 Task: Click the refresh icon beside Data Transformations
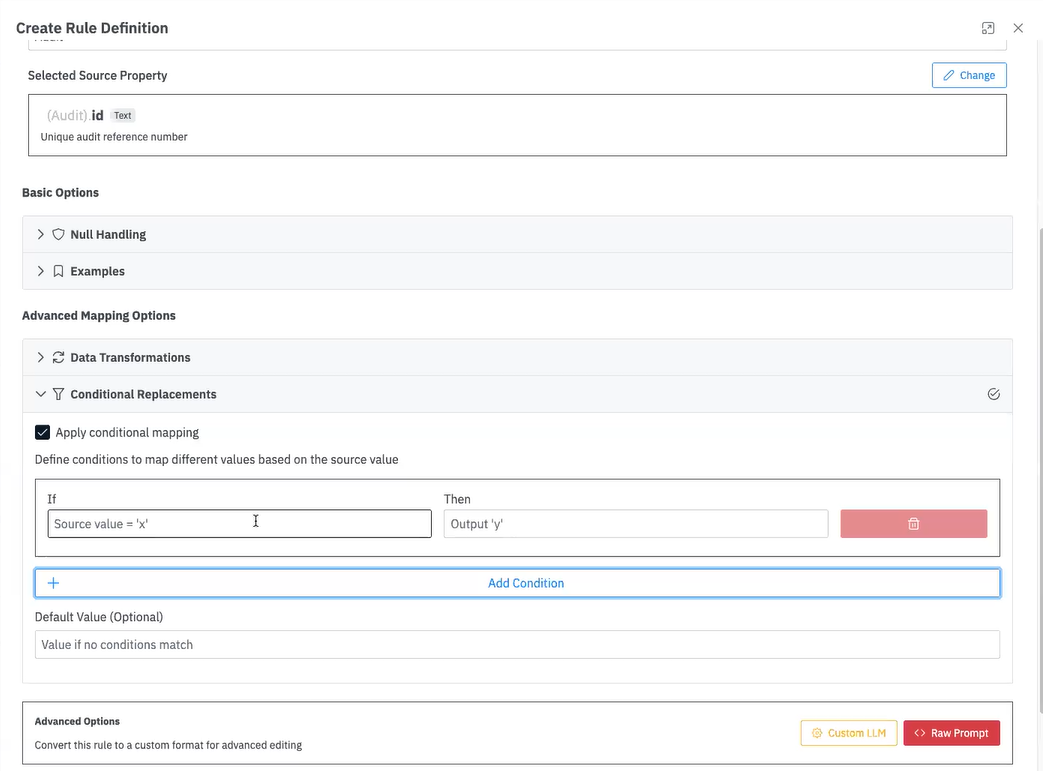click(x=58, y=357)
